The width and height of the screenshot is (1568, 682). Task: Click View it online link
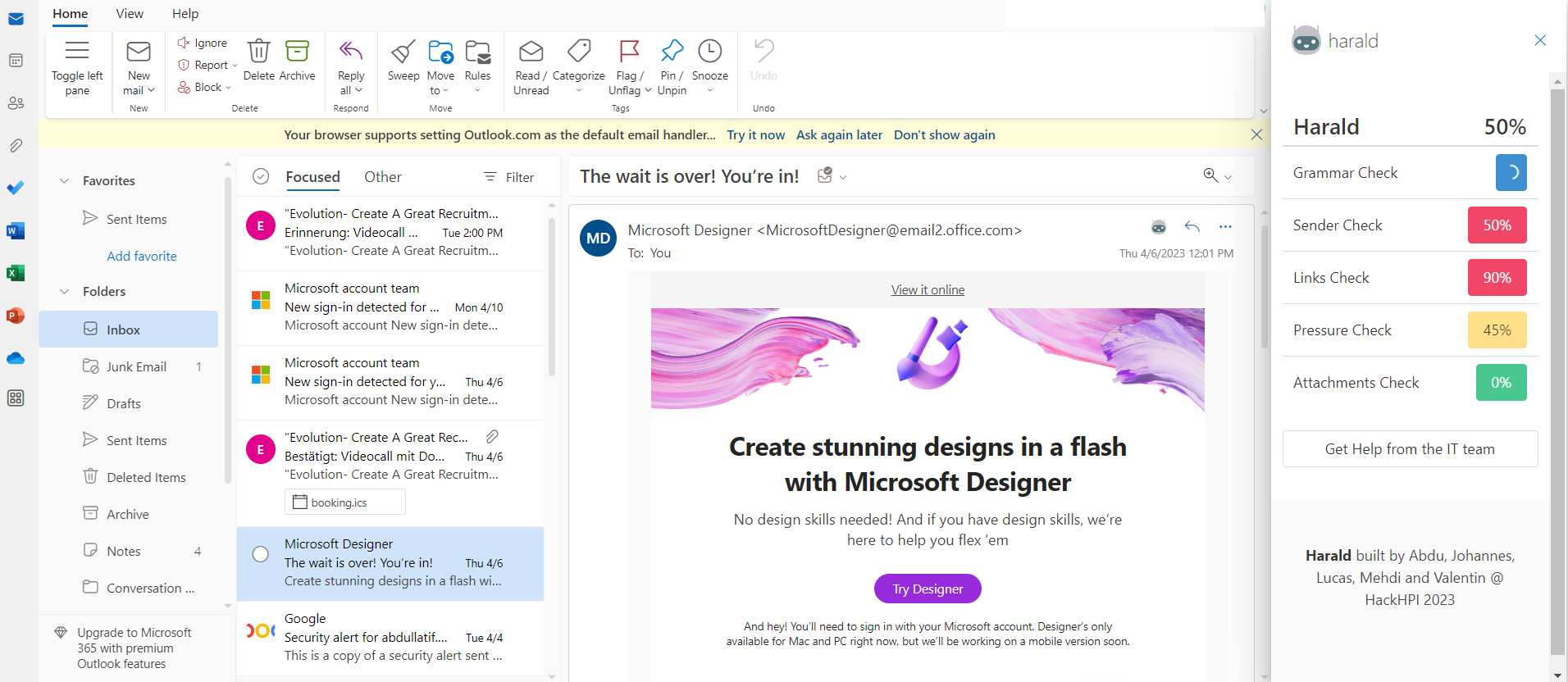[928, 290]
